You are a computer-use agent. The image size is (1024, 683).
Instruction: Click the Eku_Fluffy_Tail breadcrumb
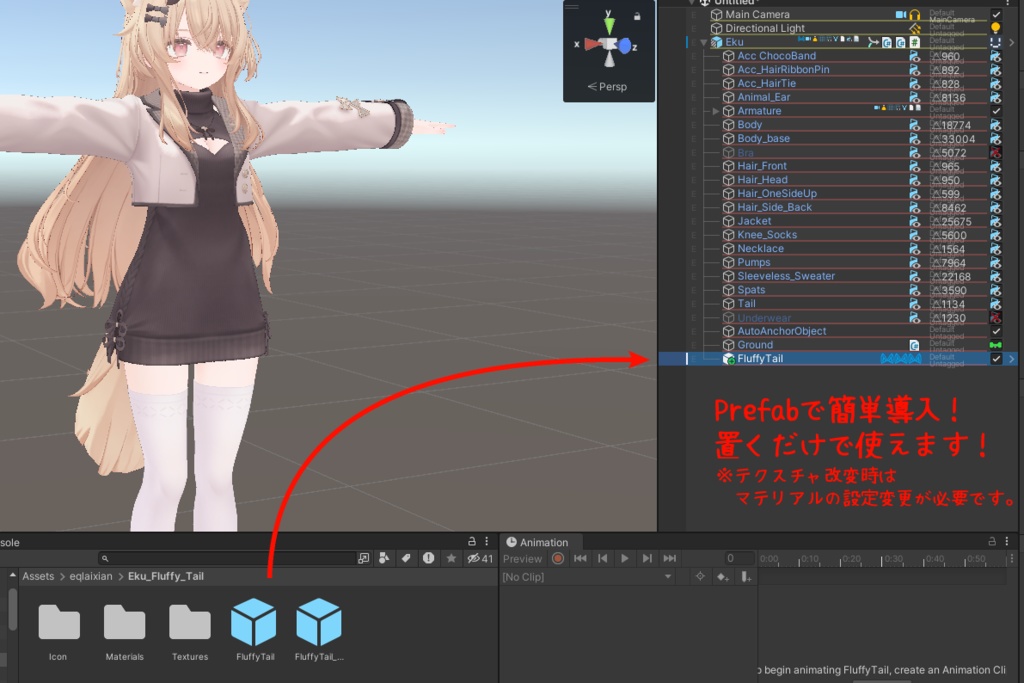click(166, 576)
